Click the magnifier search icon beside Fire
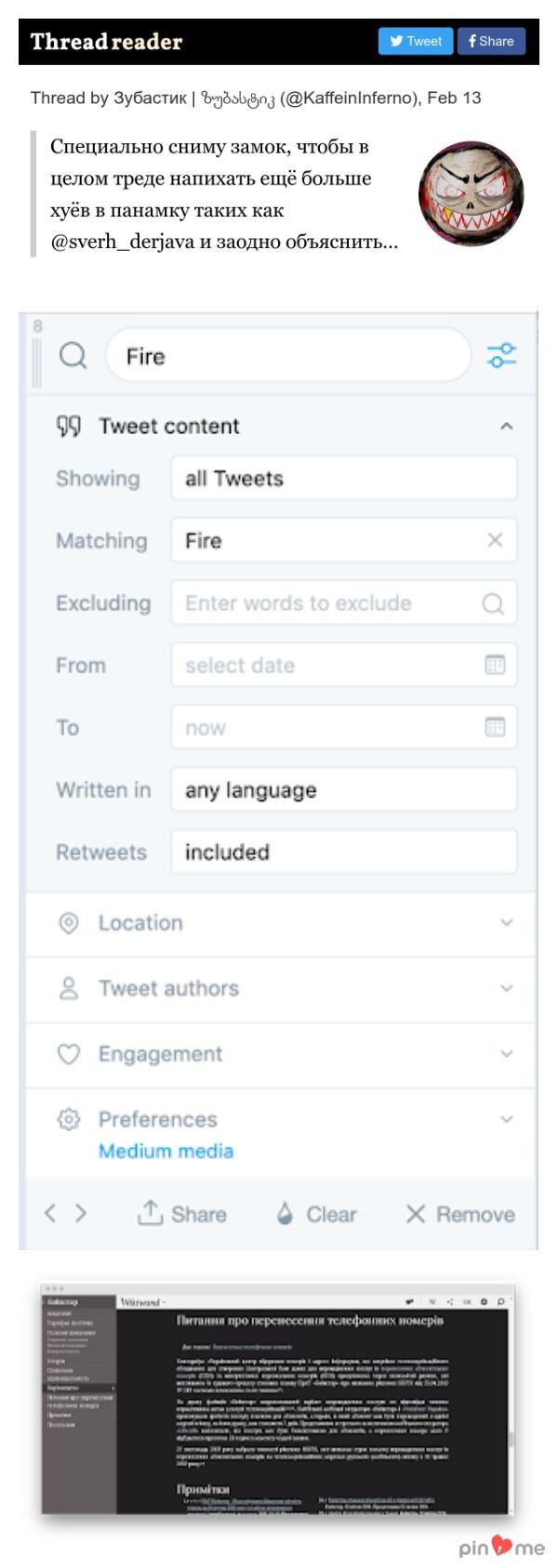558x1568 pixels. pyautogui.click(x=73, y=355)
